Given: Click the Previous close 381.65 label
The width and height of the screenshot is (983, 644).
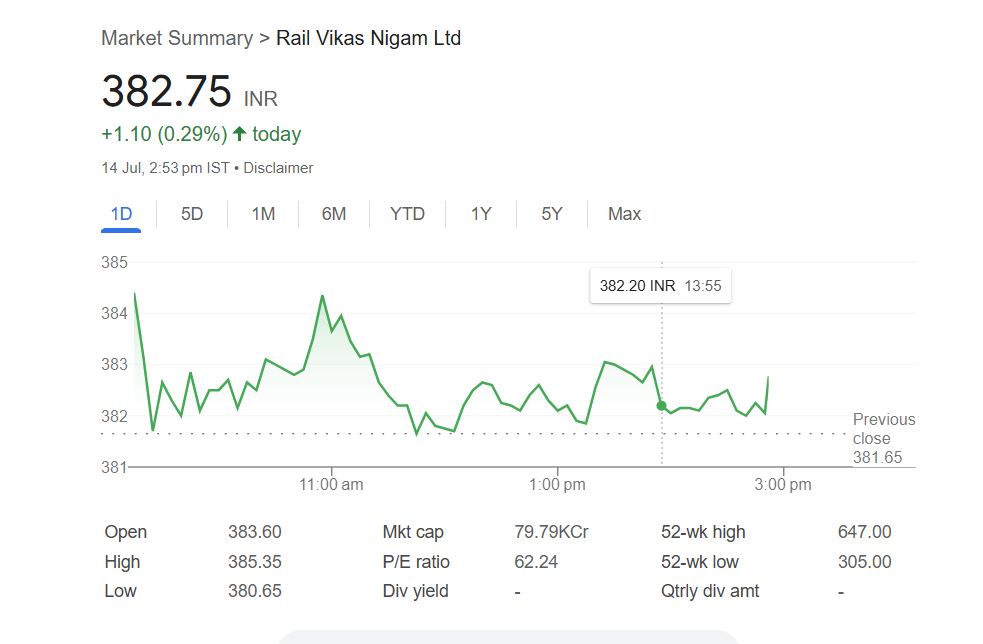Looking at the screenshot, I should tap(883, 438).
